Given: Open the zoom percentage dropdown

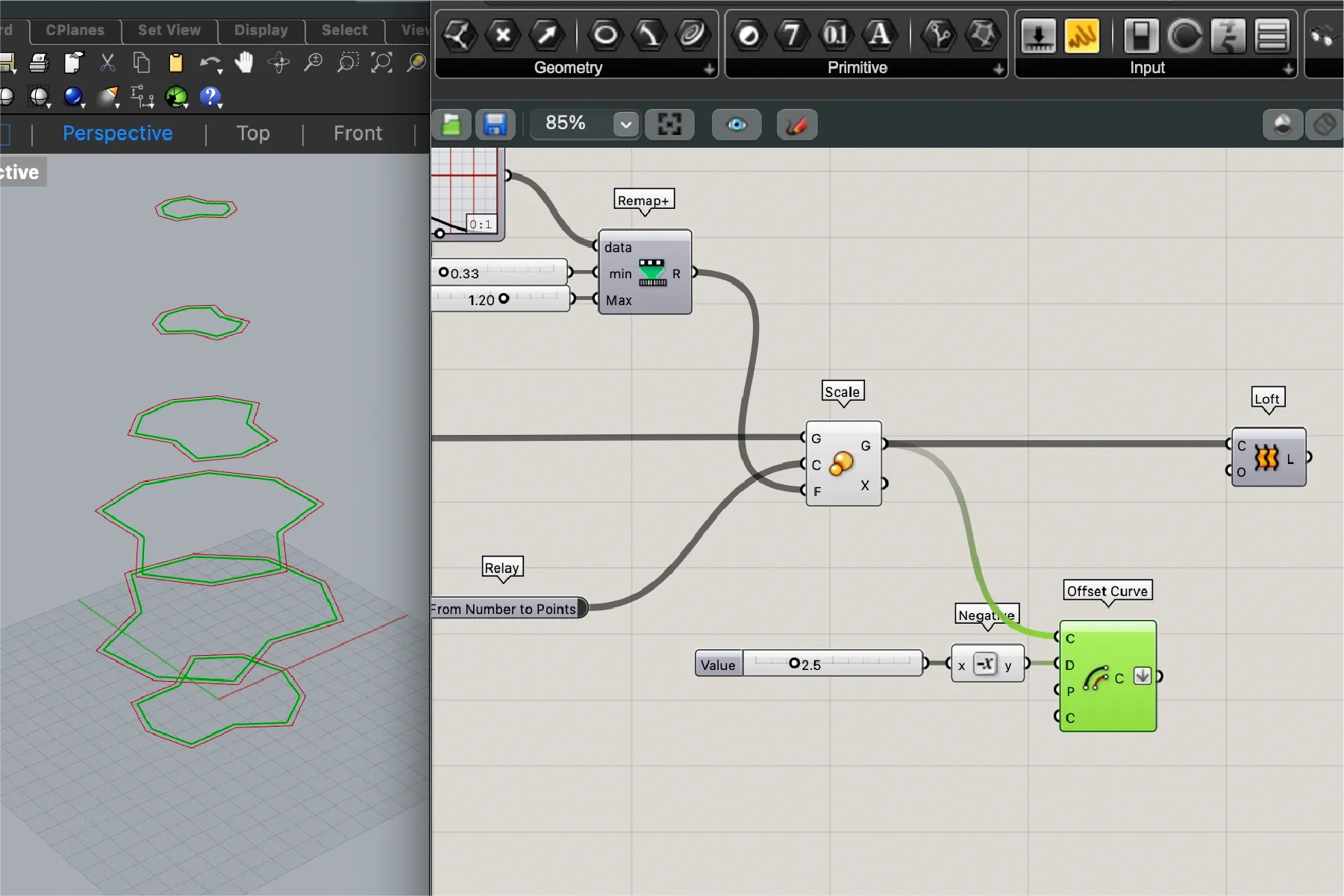Looking at the screenshot, I should [626, 125].
